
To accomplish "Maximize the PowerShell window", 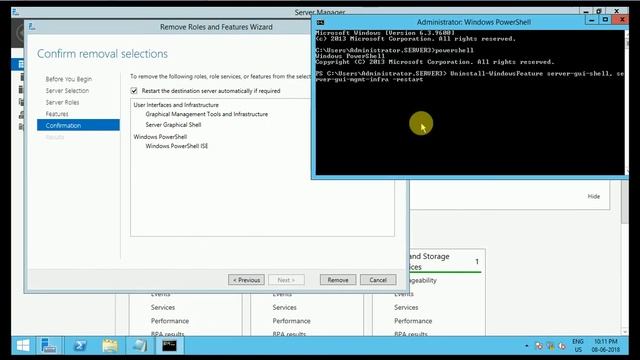I will [605, 20].
